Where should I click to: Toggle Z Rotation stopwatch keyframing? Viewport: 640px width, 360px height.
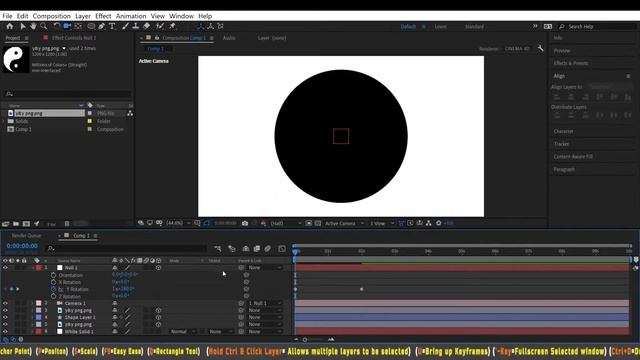pos(53,296)
